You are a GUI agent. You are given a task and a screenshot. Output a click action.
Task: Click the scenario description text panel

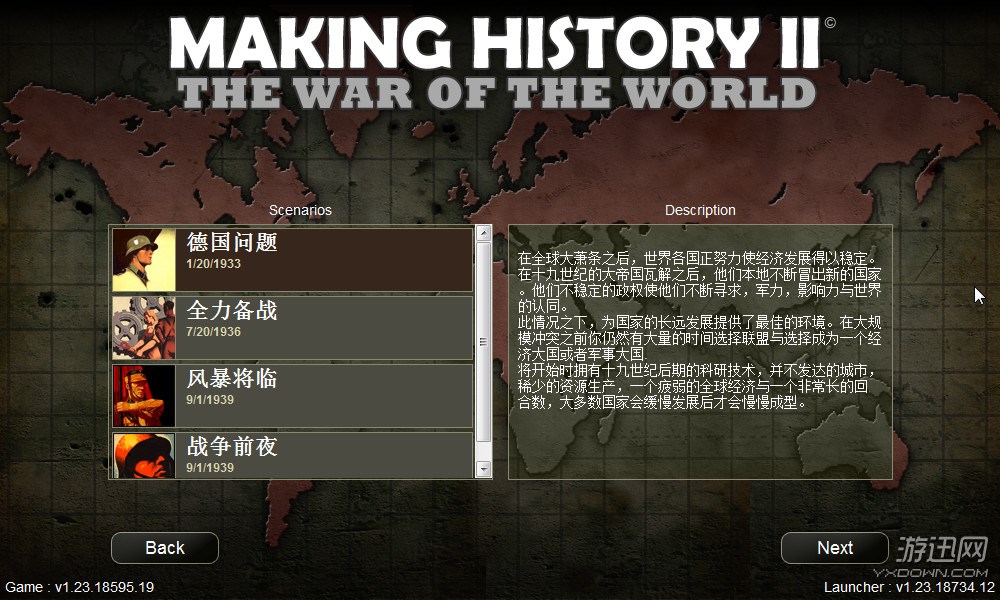[700, 352]
